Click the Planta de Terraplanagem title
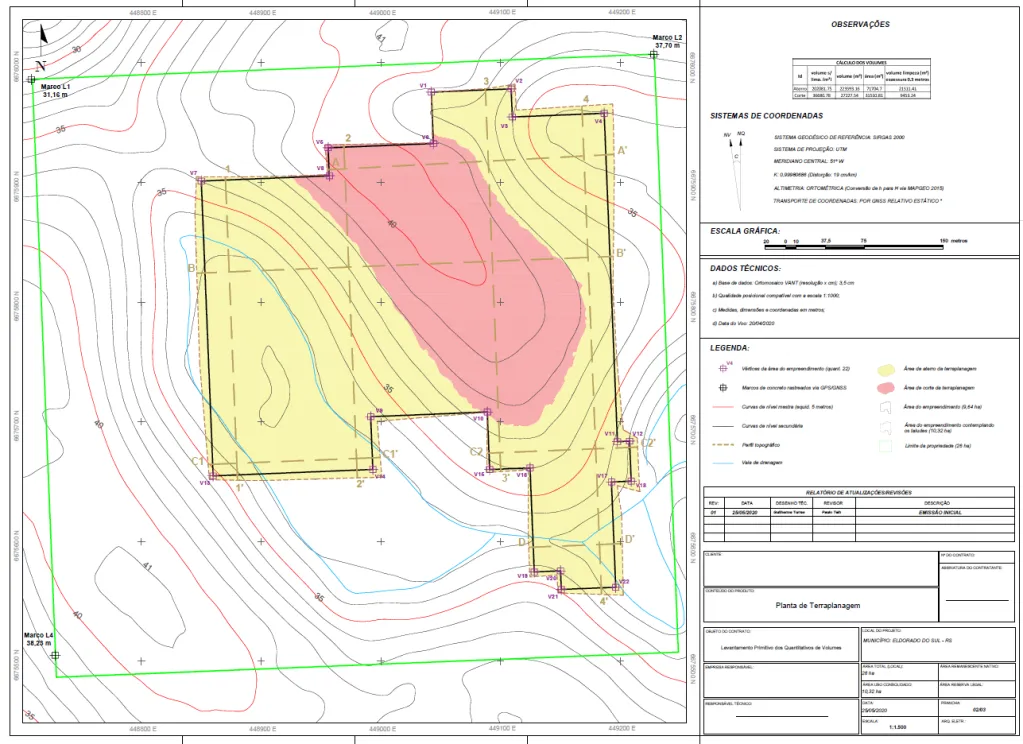The image size is (1023, 744). coord(809,605)
